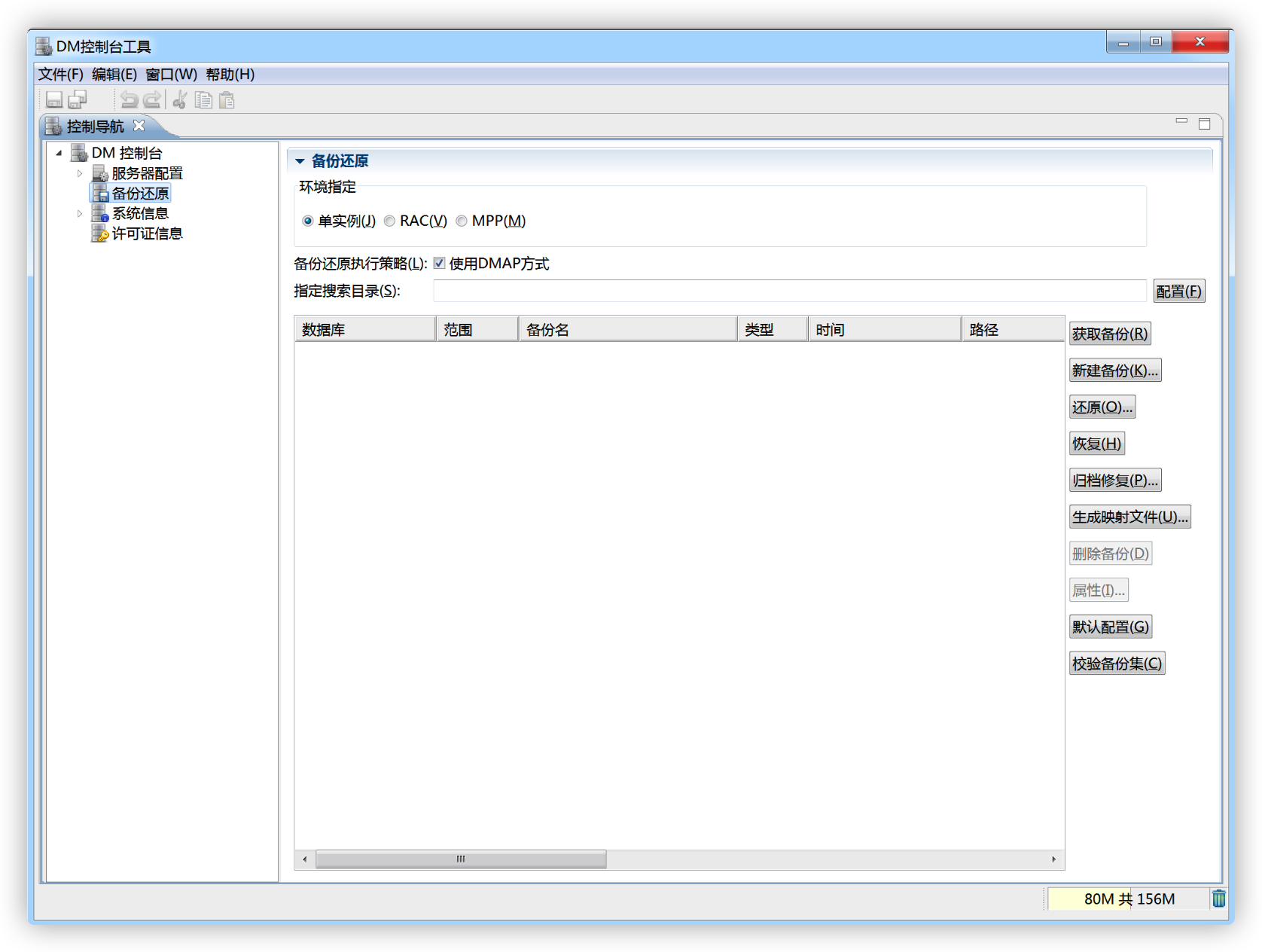
Task: Expand the 系统信息 tree node
Action: 80,214
